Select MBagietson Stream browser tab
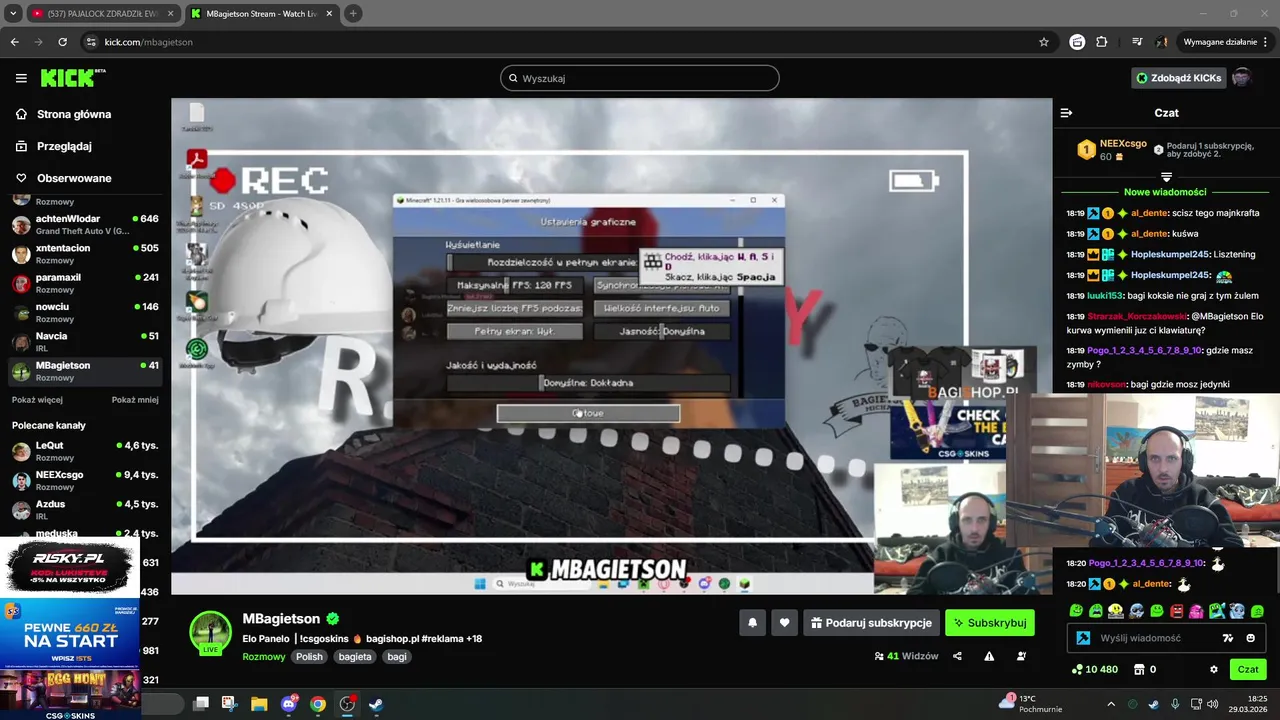Viewport: 1280px width, 720px height. tap(260, 14)
